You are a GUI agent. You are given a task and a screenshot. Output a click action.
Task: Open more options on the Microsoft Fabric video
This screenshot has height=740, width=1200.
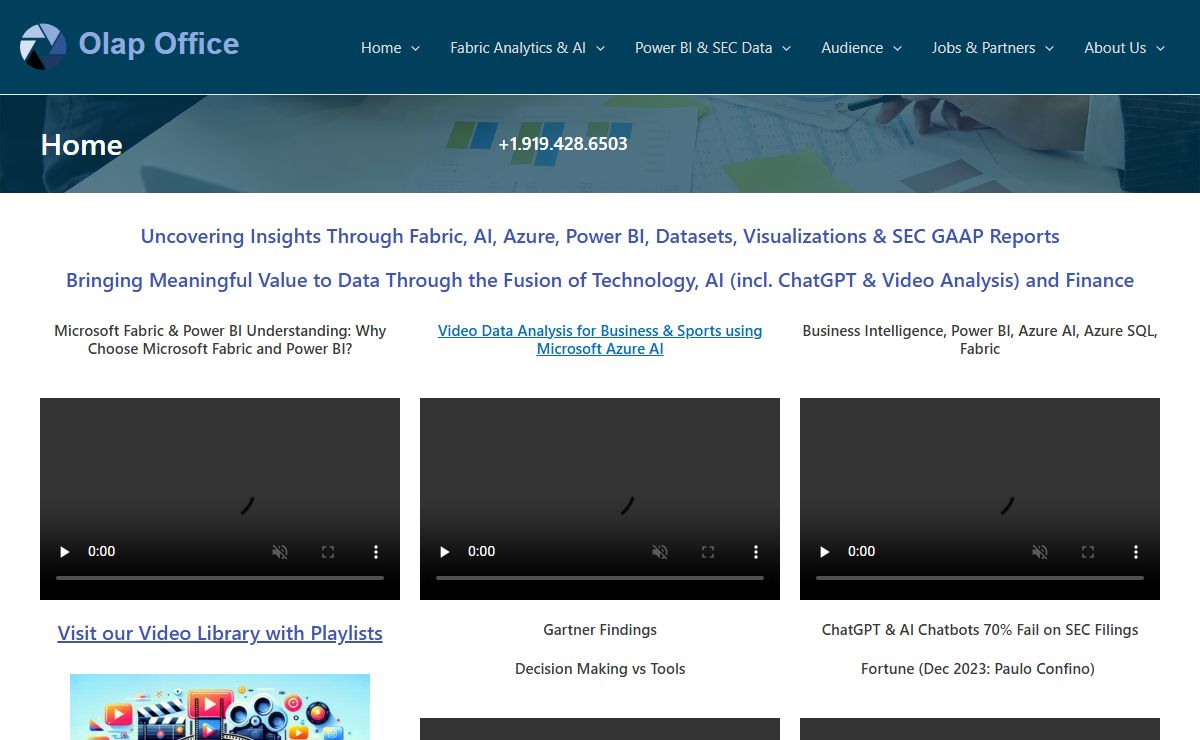point(376,551)
